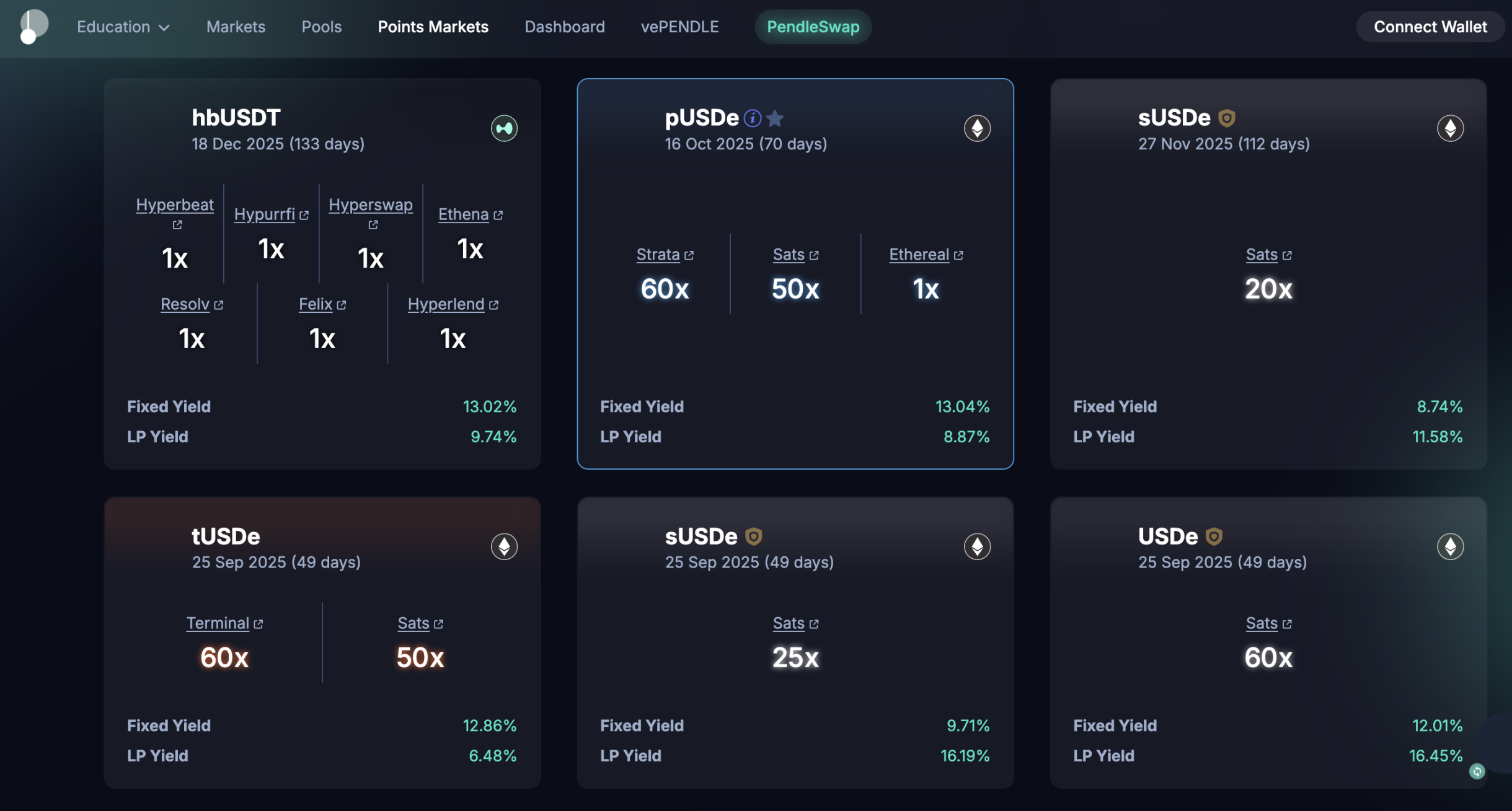Expand the Education dropdown menu
Viewport: 1512px width, 811px height.
click(x=123, y=27)
